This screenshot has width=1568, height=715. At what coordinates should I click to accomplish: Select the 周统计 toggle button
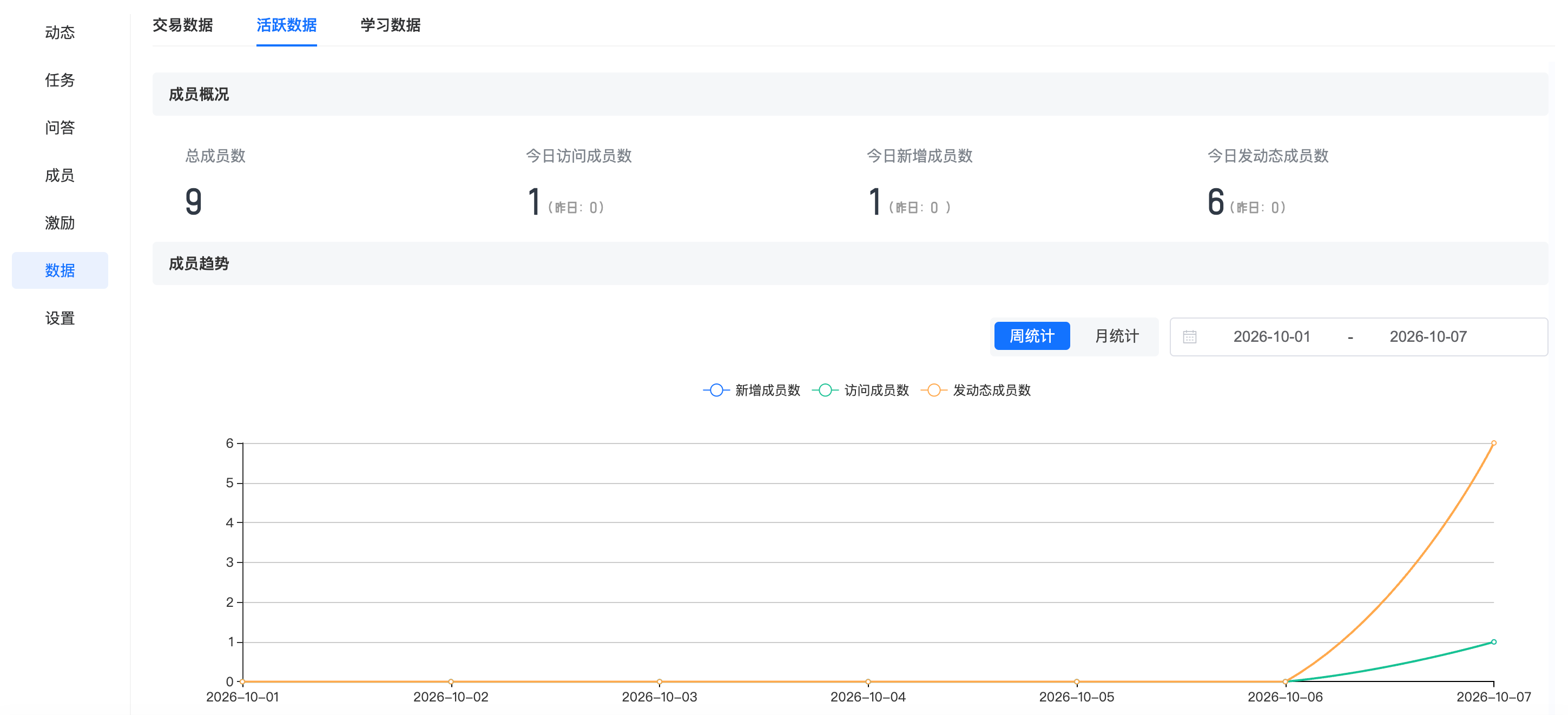(x=1032, y=336)
